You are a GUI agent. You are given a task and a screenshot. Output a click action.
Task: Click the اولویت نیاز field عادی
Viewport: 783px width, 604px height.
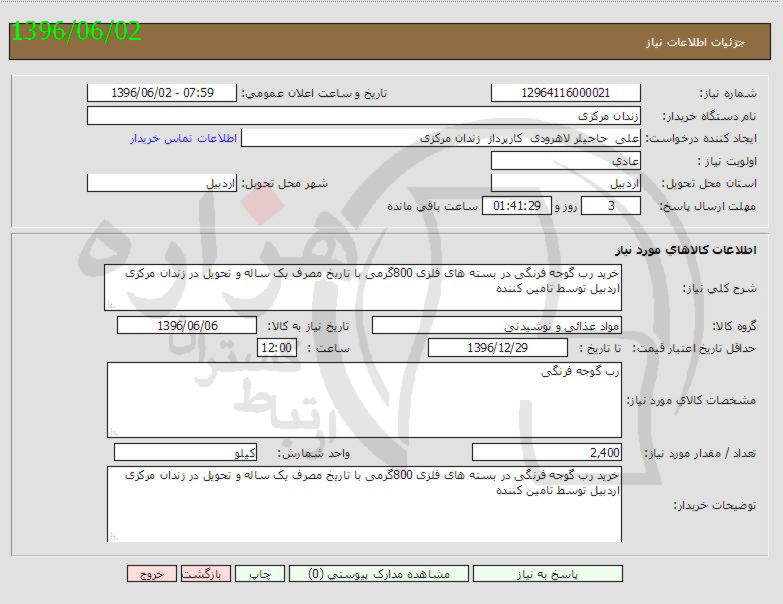point(566,161)
